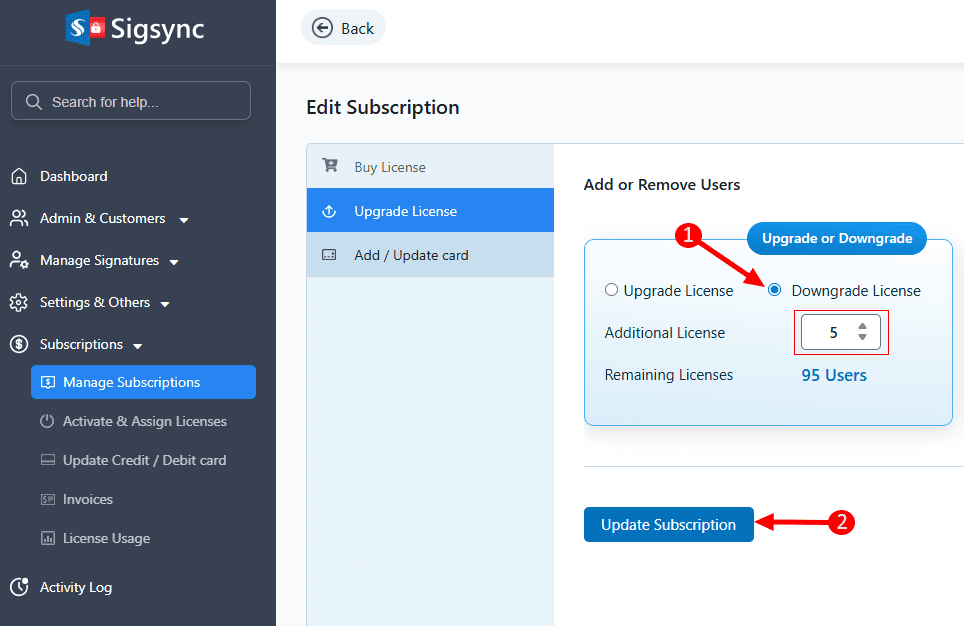Screen dimensions: 964x626
Task: Increase Additional License with up arrow
Action: (x=862, y=326)
